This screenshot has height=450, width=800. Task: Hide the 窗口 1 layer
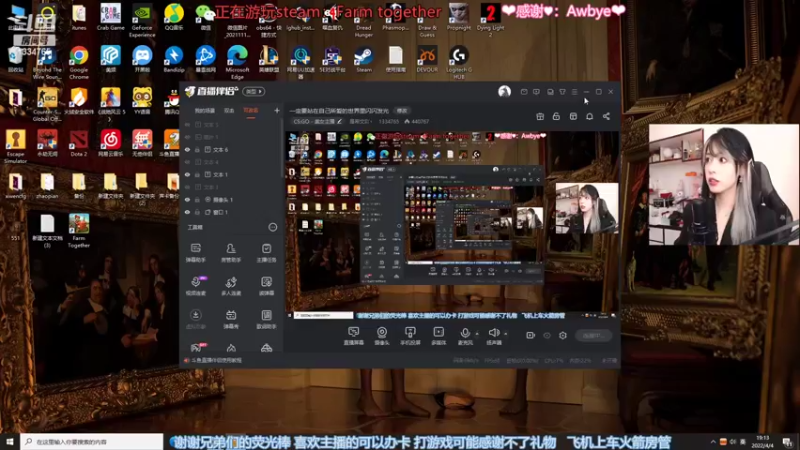pyautogui.click(x=187, y=212)
